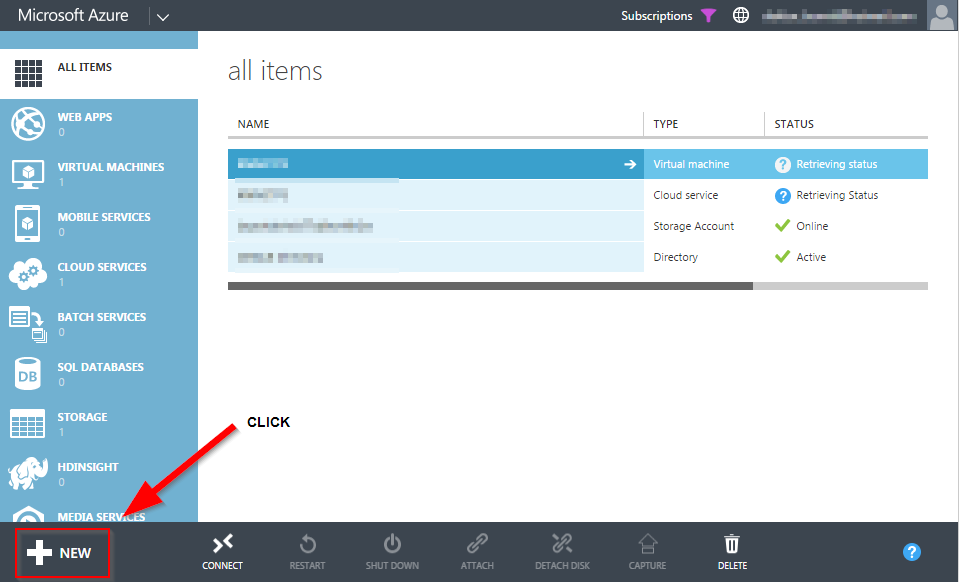
Task: Click the Retrieving Status icon for Cloud service
Action: (x=783, y=196)
